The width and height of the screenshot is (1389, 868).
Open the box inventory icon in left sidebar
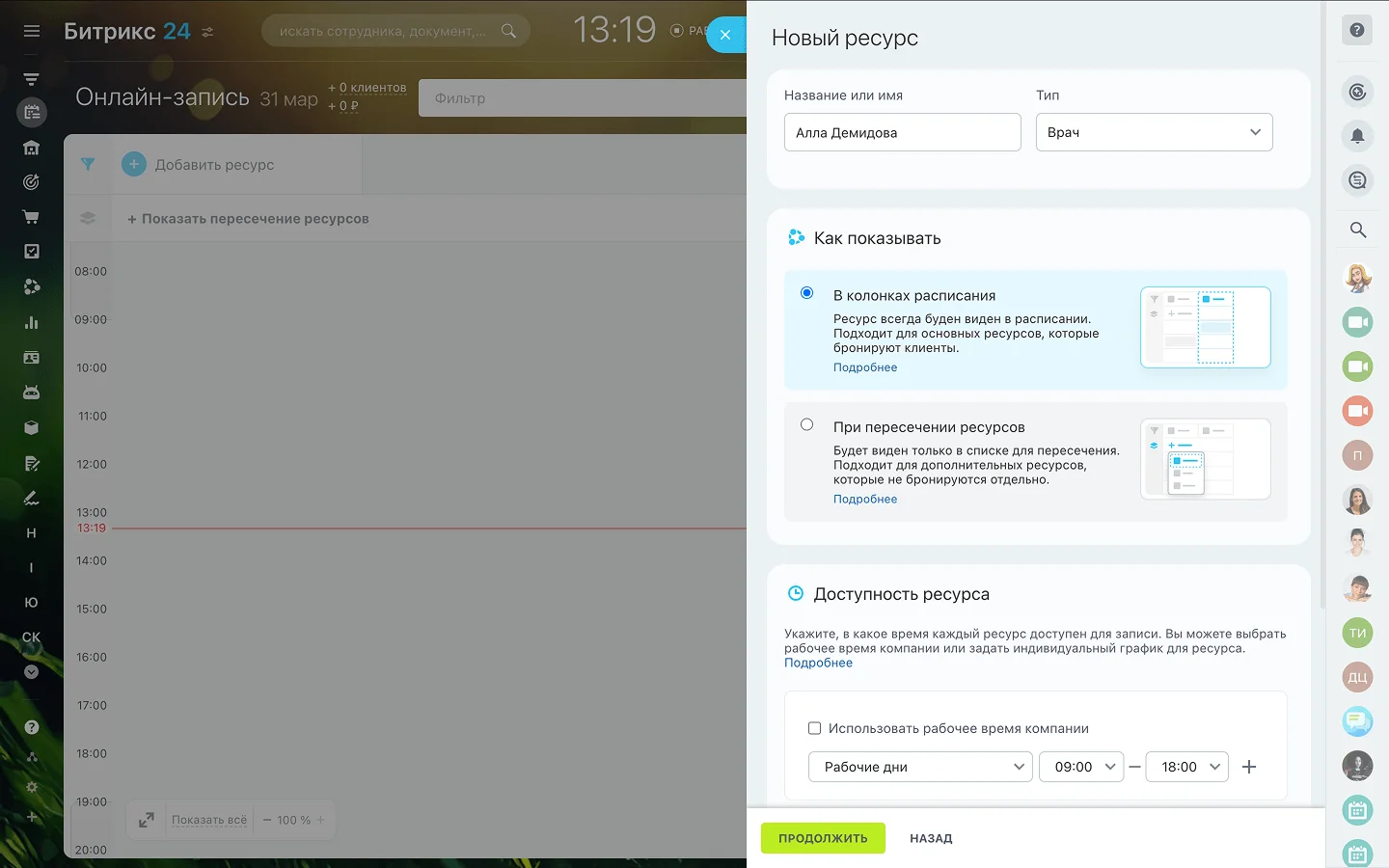(x=32, y=428)
